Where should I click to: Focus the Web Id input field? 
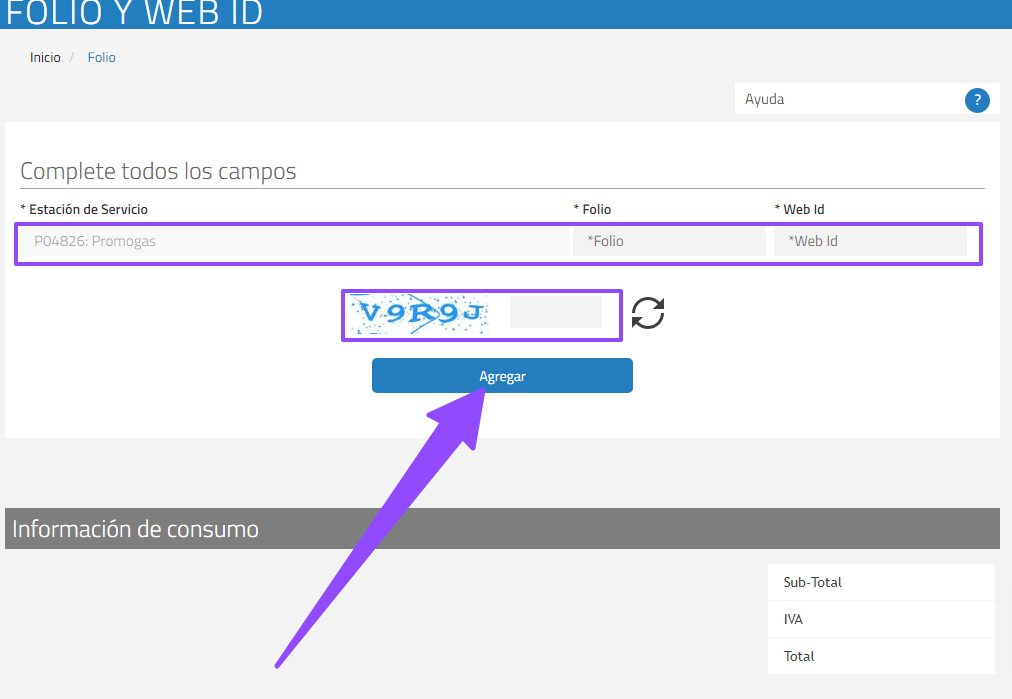tap(869, 241)
